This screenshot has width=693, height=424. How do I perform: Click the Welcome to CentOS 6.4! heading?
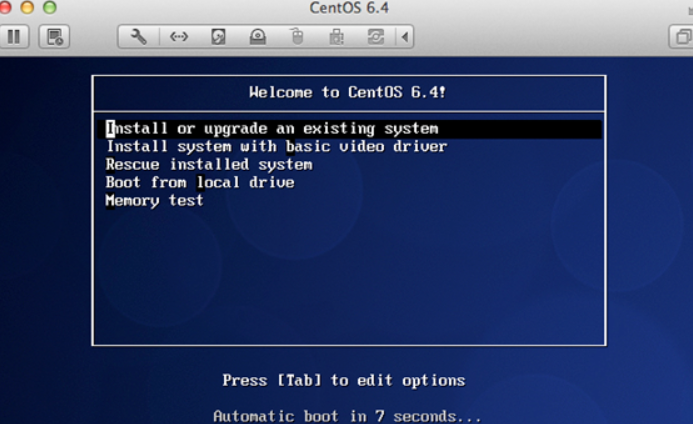pyautogui.click(x=347, y=92)
